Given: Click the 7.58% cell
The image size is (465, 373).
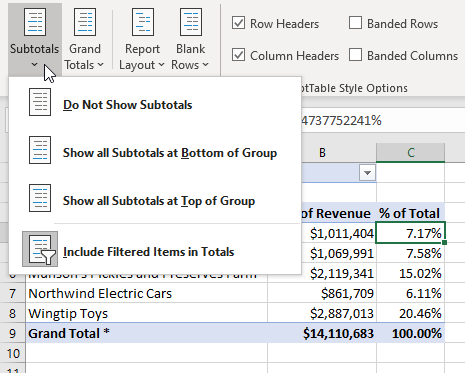Looking at the screenshot, I should coord(411,253).
